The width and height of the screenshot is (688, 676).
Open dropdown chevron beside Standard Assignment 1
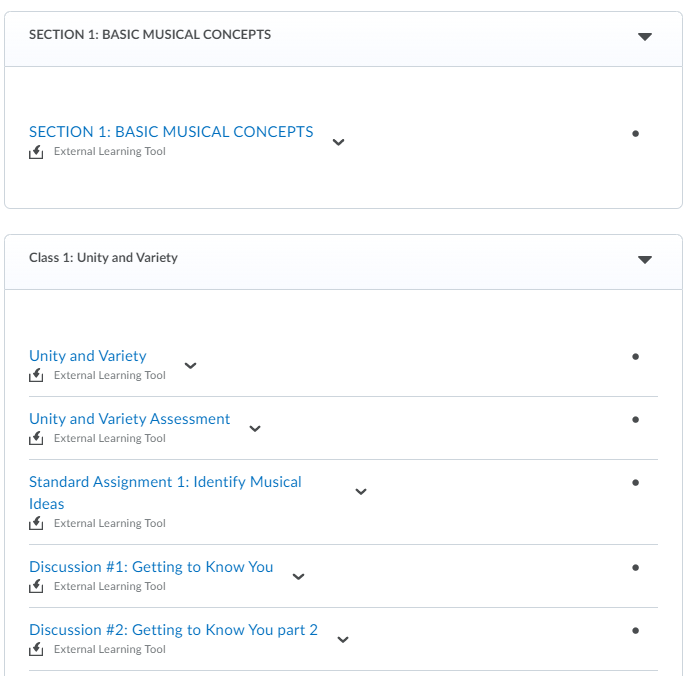tap(361, 491)
